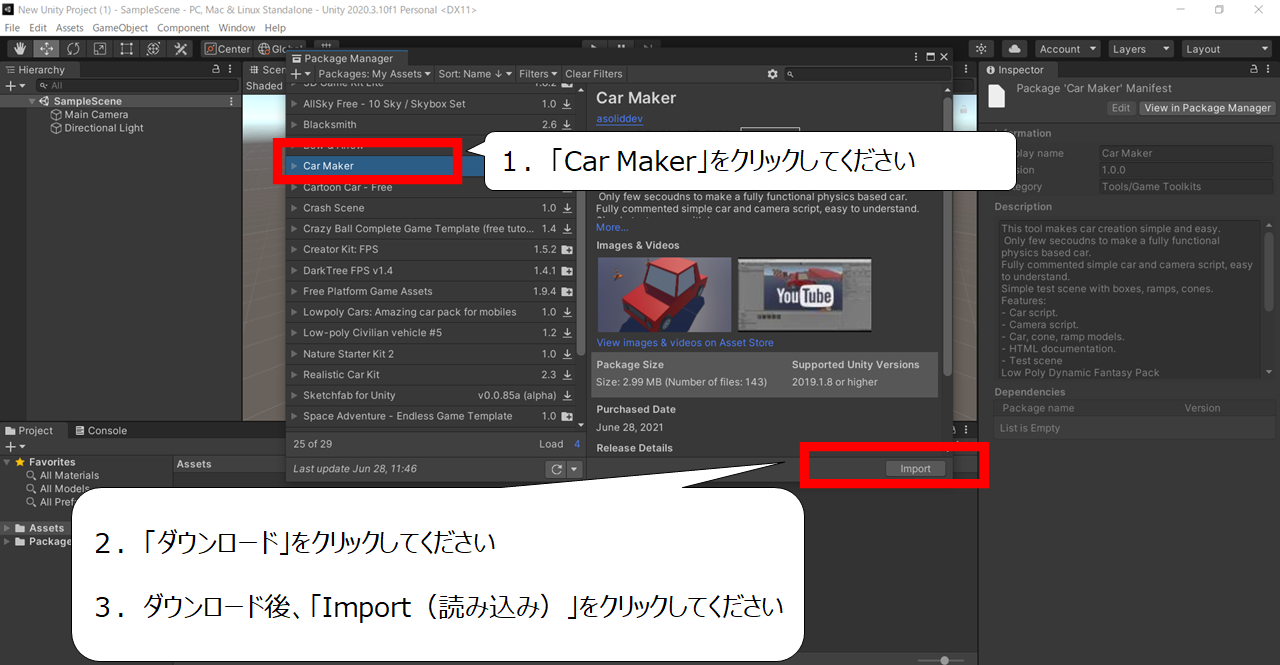The image size is (1280, 665).
Task: Click the asoliddev publisher link
Action: [x=619, y=118]
